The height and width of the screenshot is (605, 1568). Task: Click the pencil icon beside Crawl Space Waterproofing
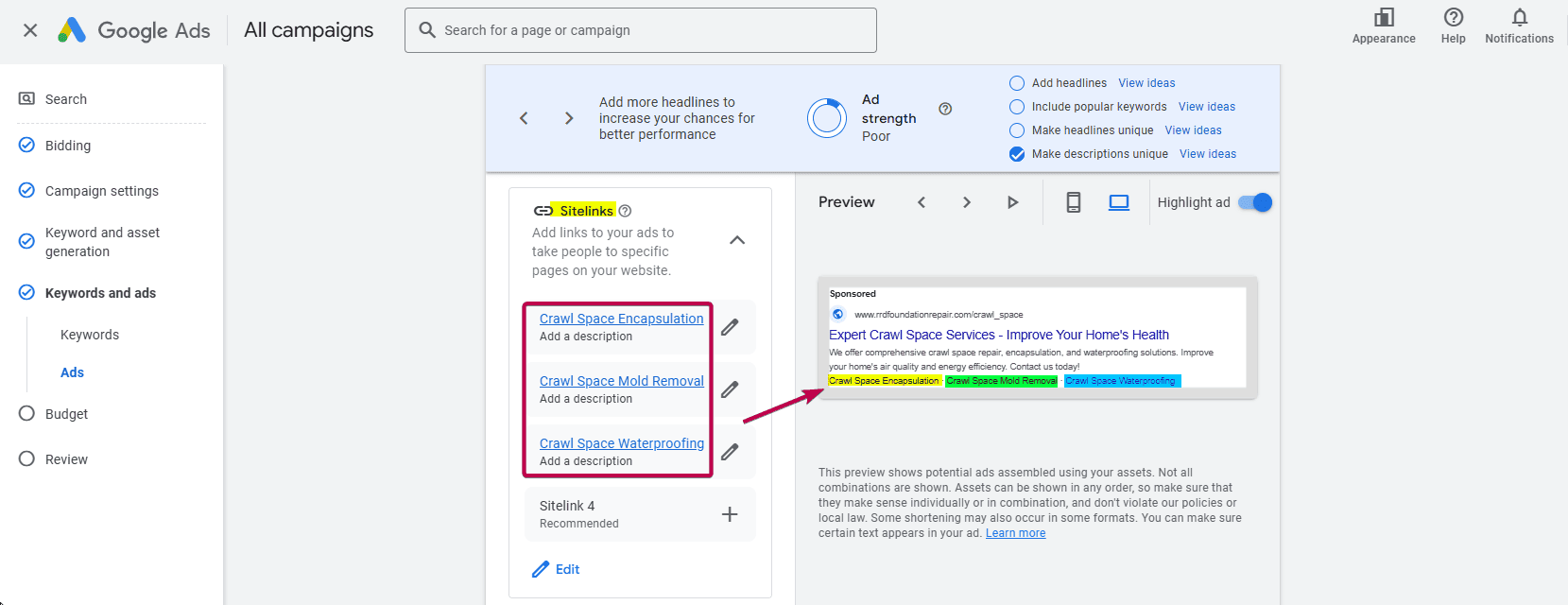[730, 452]
